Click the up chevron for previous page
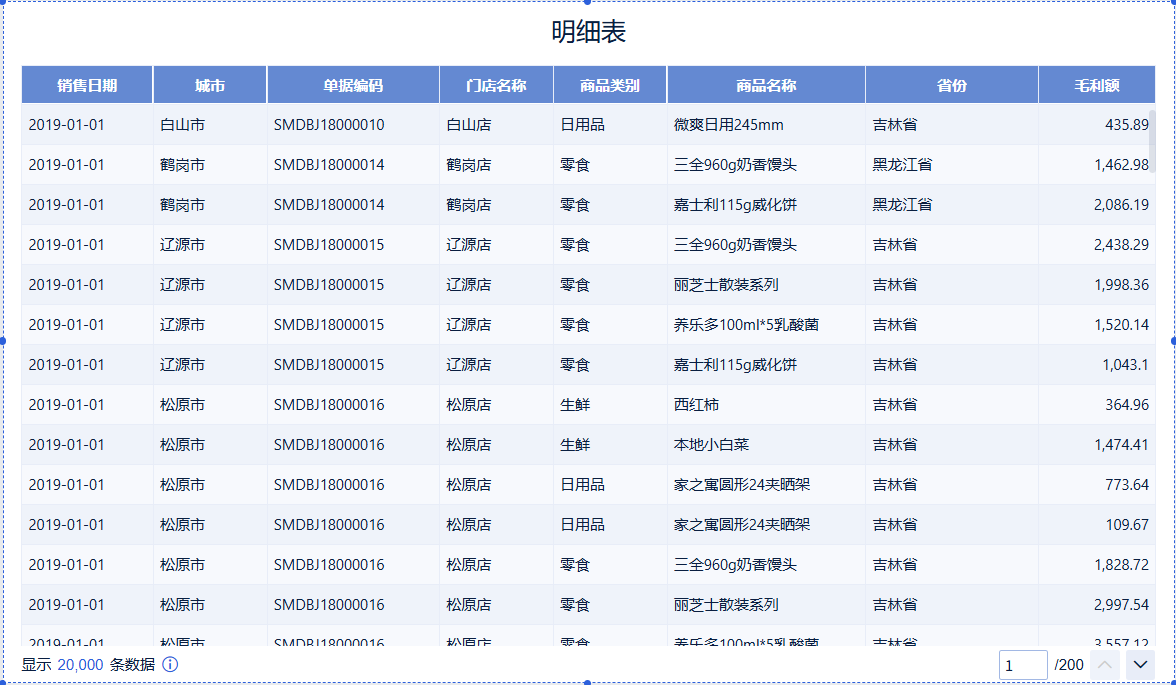The image size is (1176, 685). 1106,664
